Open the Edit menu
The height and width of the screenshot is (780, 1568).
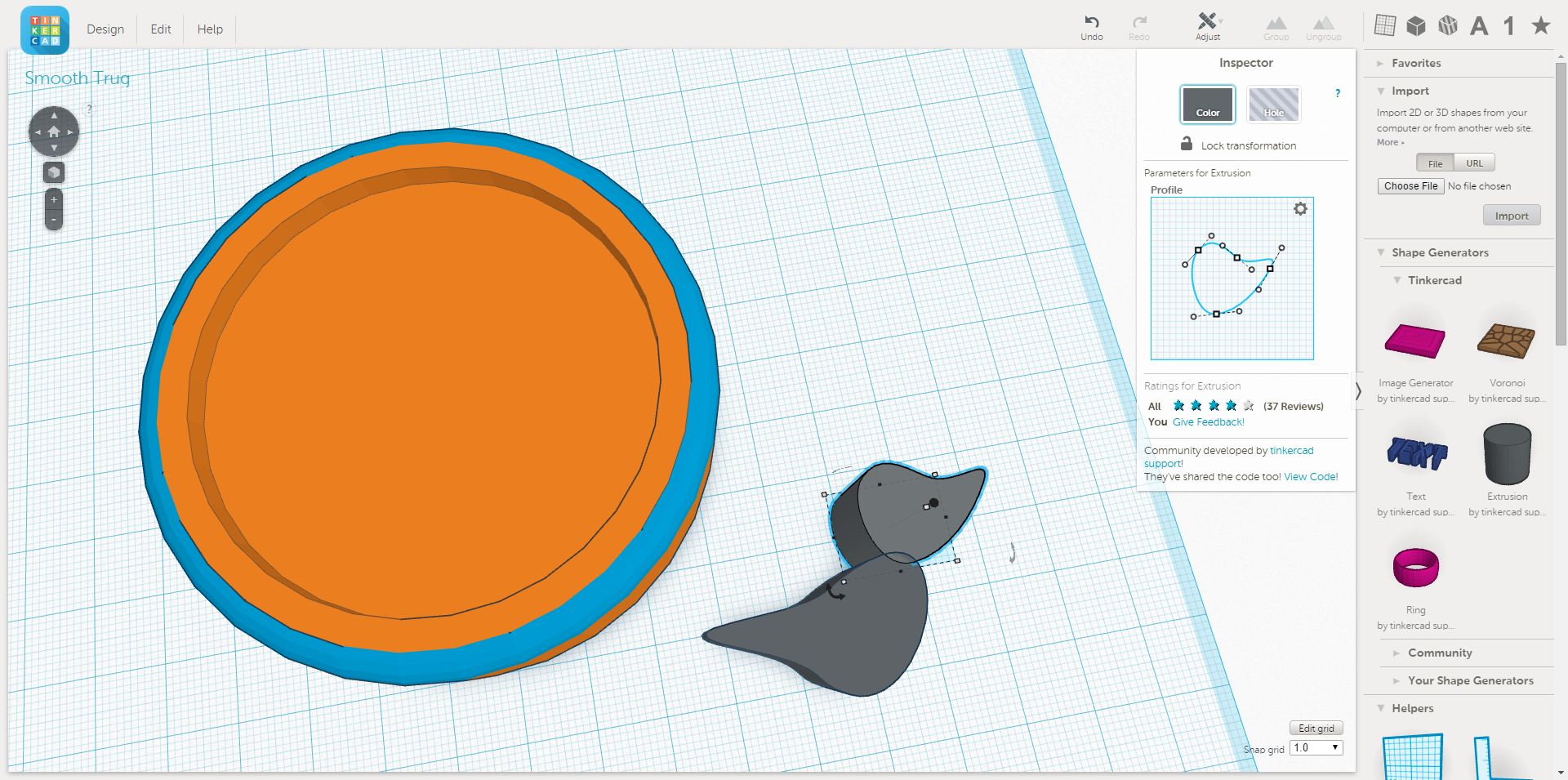pyautogui.click(x=161, y=29)
